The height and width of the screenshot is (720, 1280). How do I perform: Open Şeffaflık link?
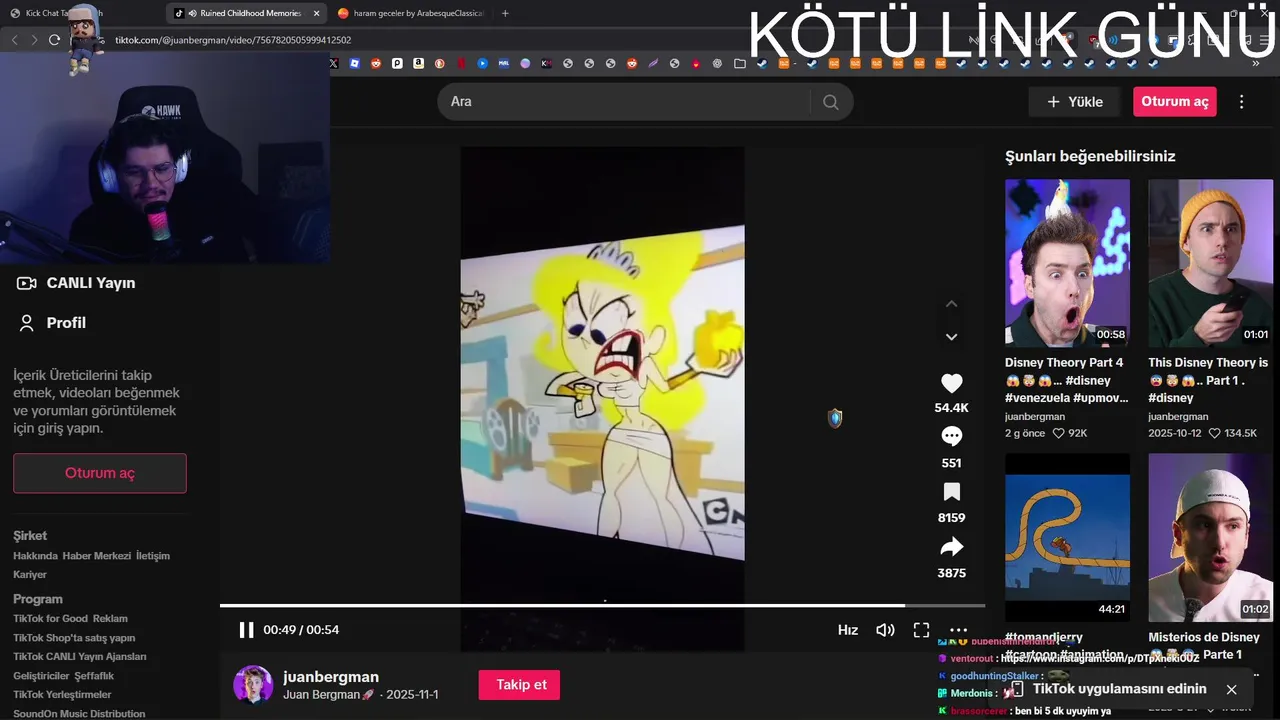95,676
